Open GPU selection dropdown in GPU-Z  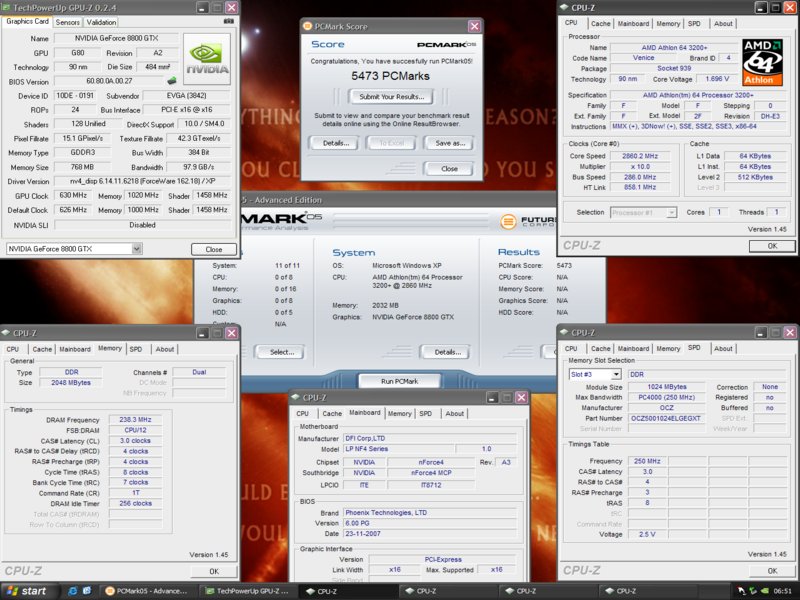pos(137,249)
